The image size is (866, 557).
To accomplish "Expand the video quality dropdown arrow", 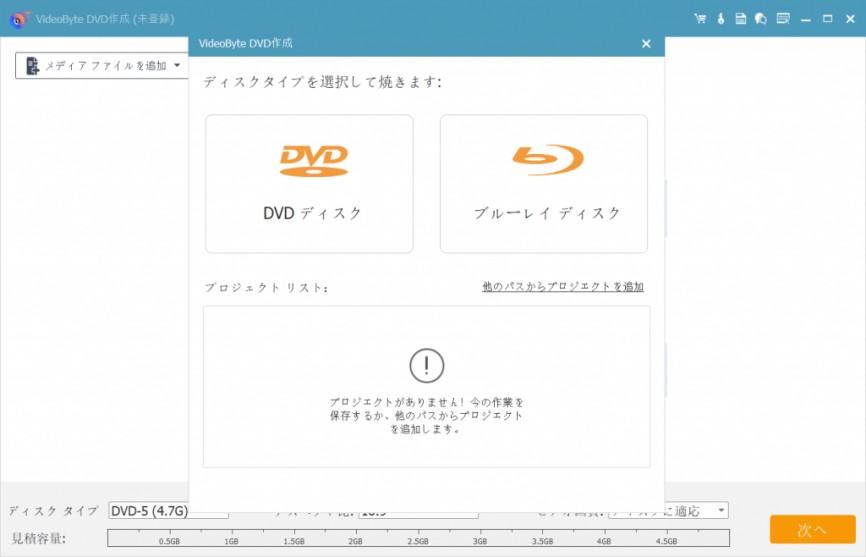I will click(x=721, y=510).
